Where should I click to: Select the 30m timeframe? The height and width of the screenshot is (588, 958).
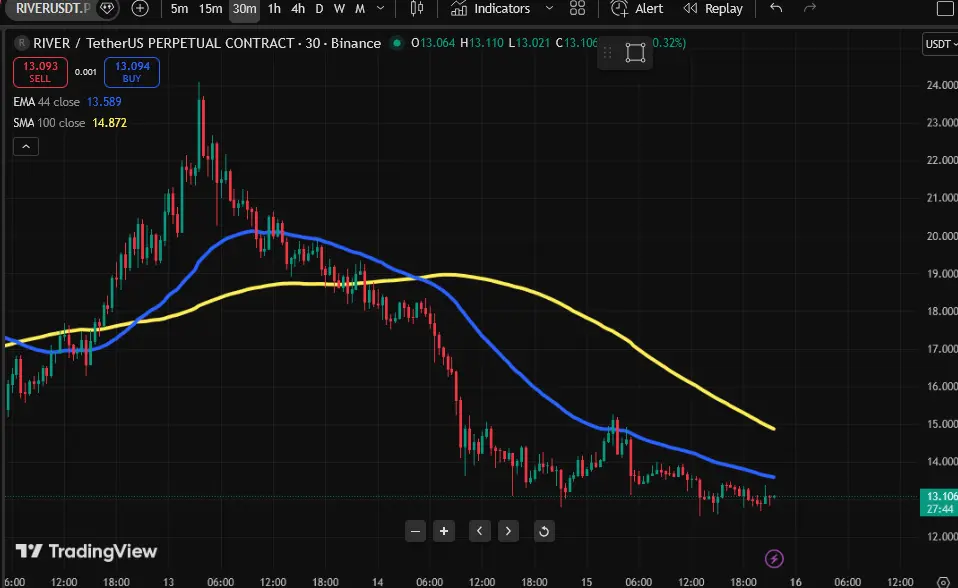click(x=244, y=9)
